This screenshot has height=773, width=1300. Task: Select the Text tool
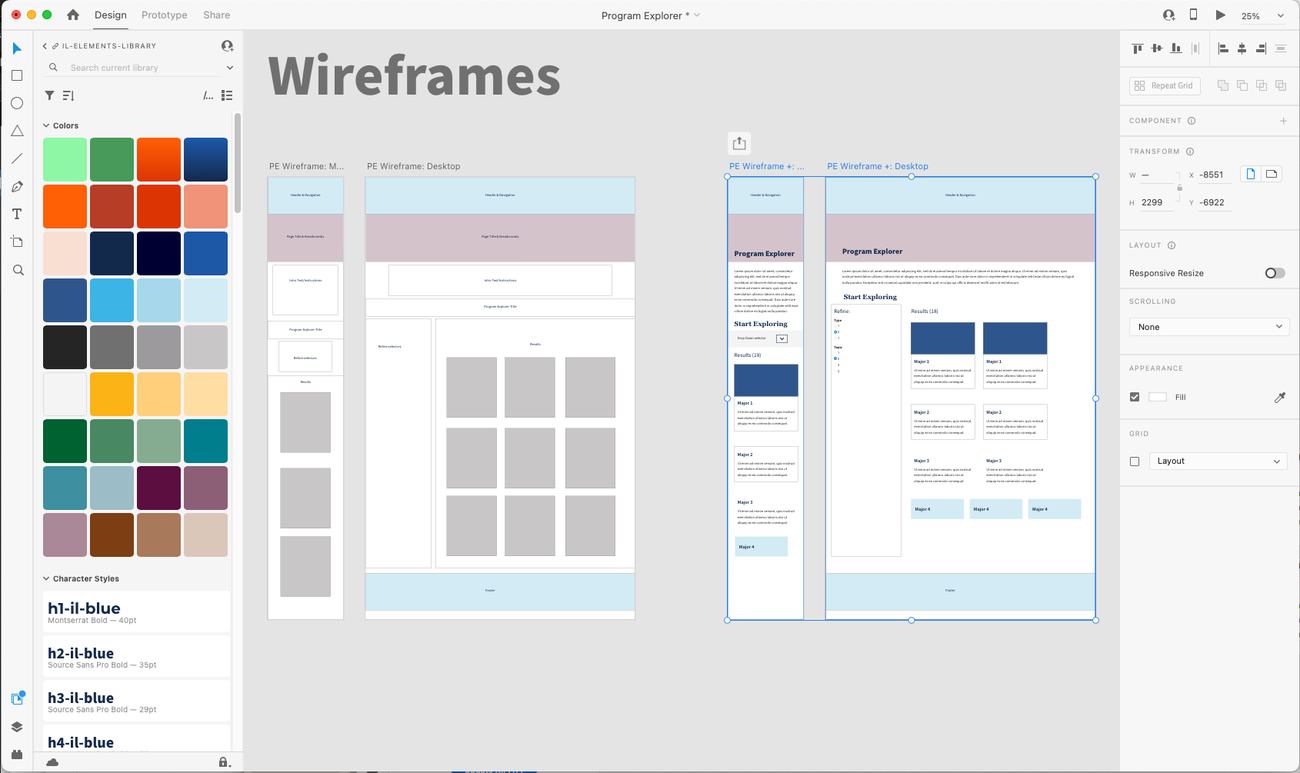click(x=17, y=214)
